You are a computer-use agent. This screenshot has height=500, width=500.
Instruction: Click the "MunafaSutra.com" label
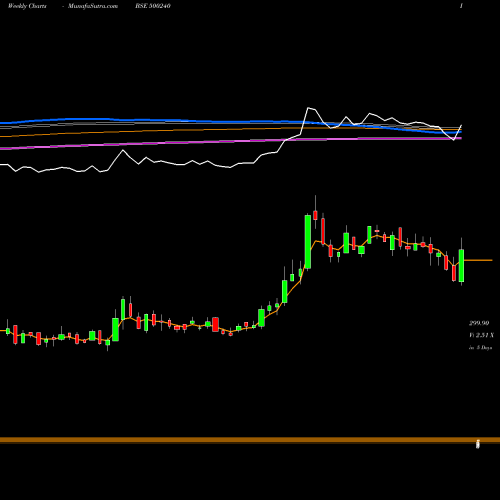93,6
